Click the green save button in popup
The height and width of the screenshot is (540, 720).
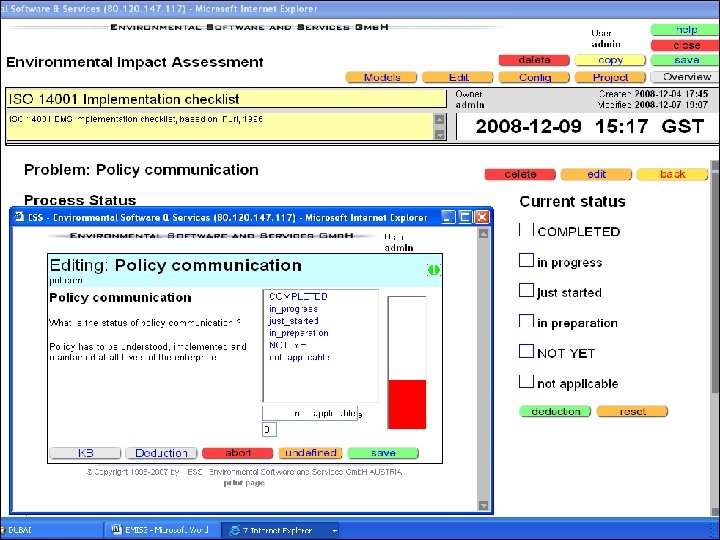[383, 453]
